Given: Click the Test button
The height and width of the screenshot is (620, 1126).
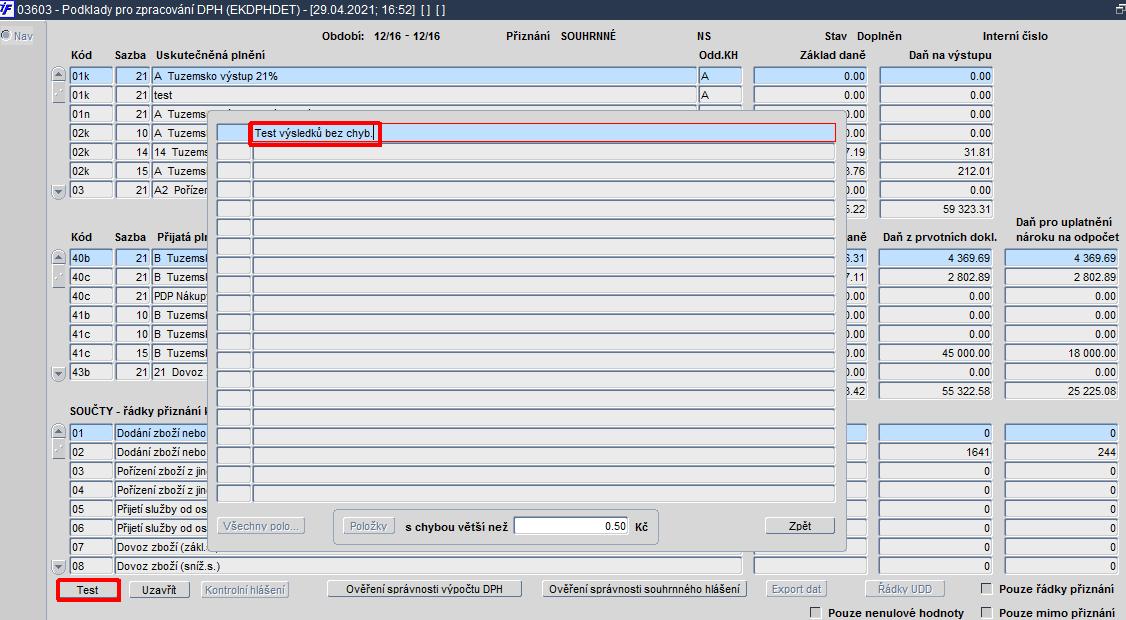Looking at the screenshot, I should click(88, 590).
